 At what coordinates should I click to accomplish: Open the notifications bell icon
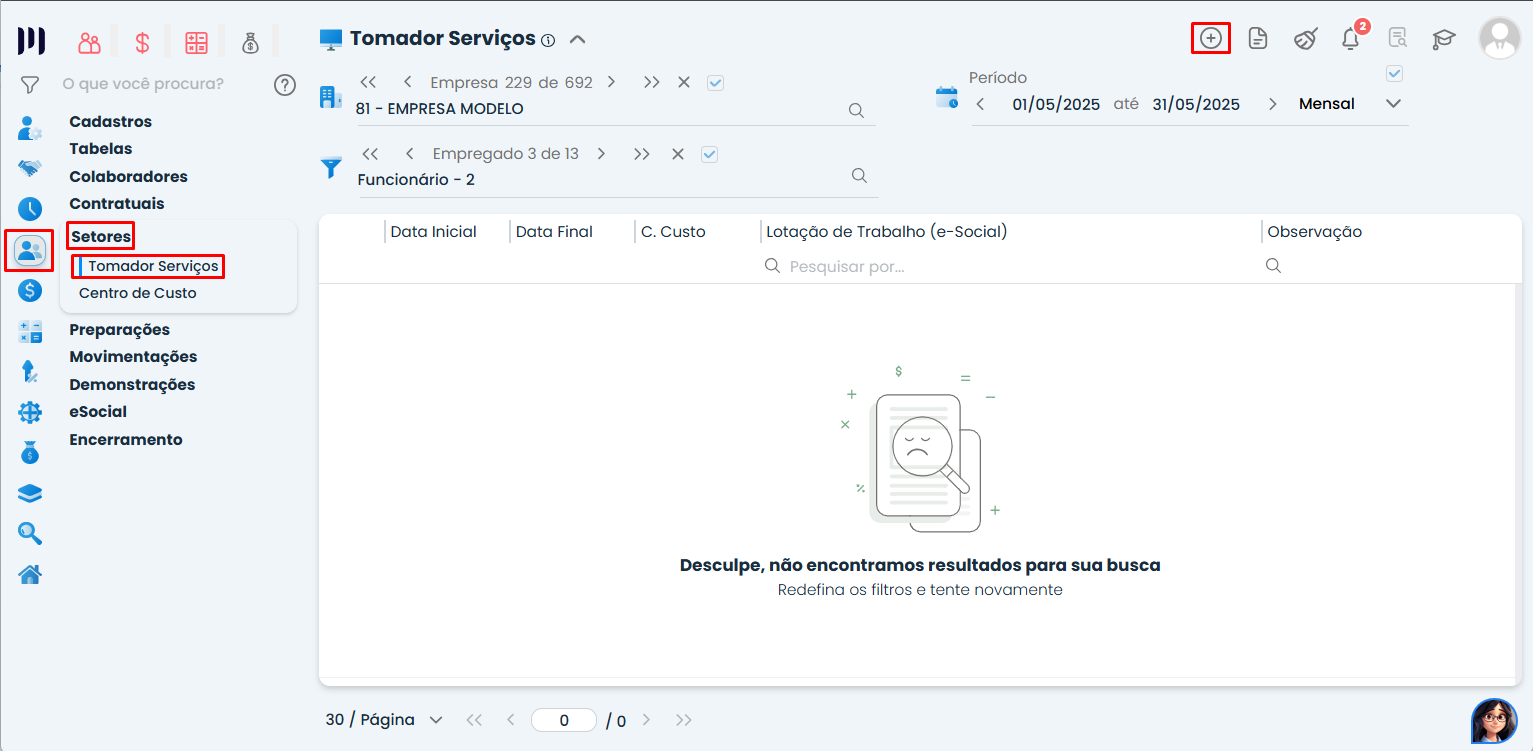[1350, 39]
